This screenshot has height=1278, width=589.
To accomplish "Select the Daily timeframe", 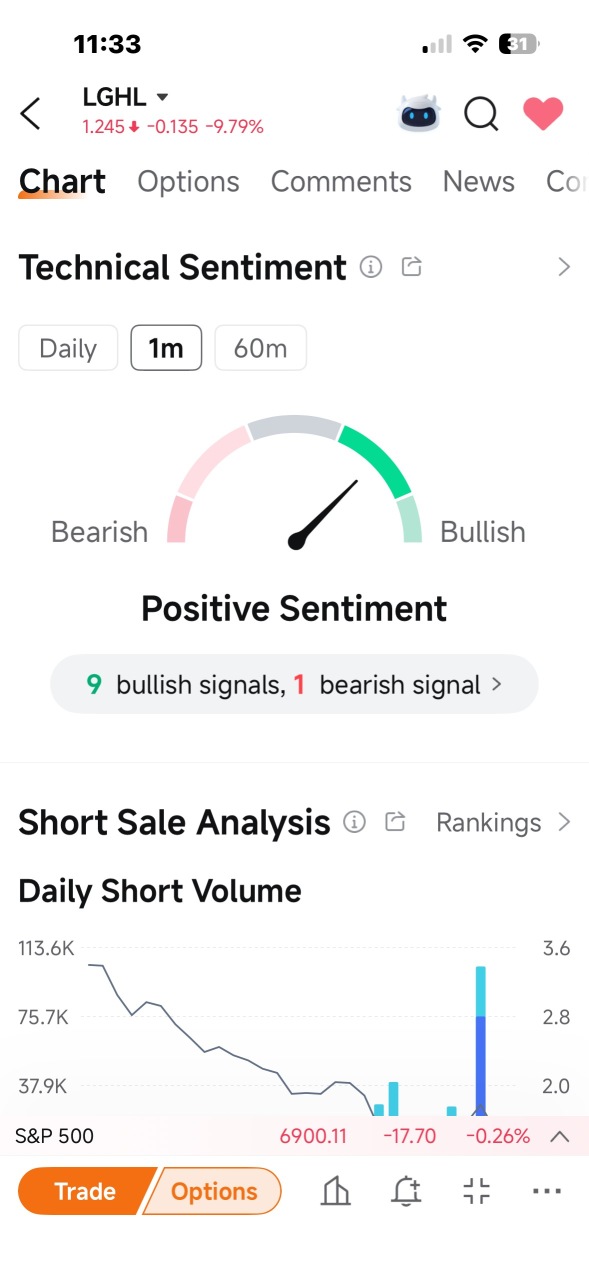I will 68,348.
